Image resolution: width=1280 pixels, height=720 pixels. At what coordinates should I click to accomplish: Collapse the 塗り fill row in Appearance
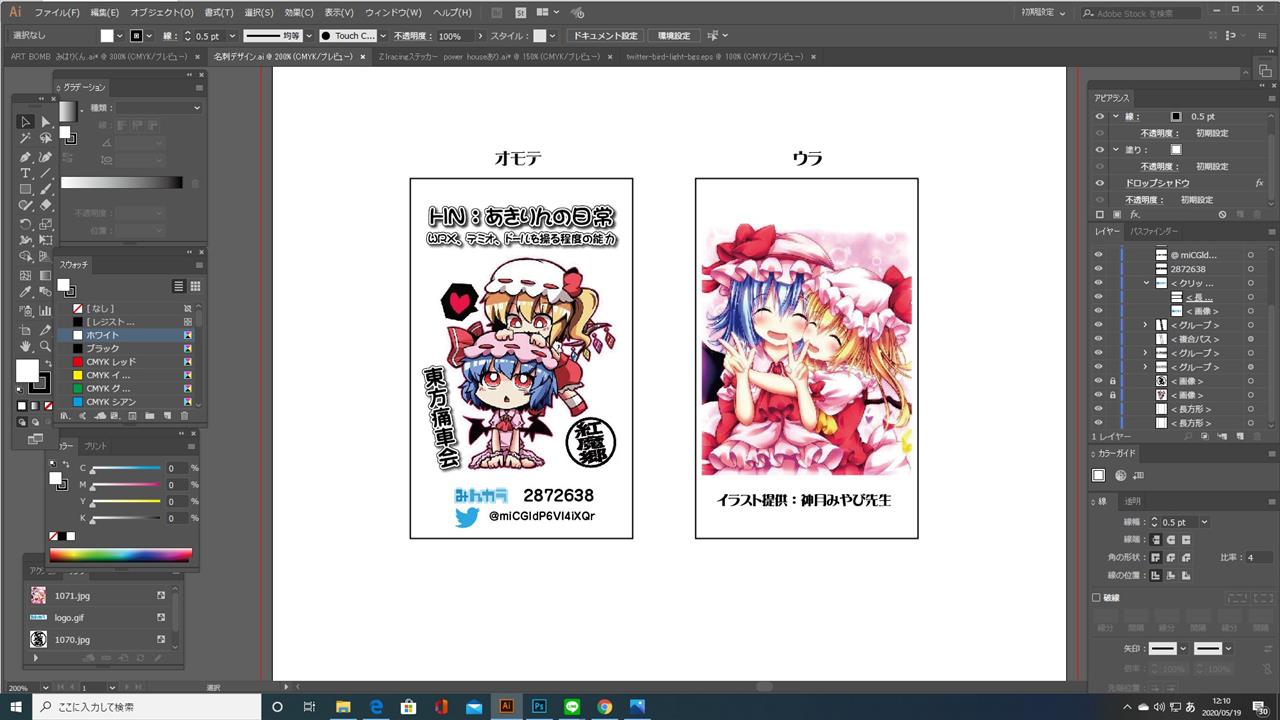1115,150
